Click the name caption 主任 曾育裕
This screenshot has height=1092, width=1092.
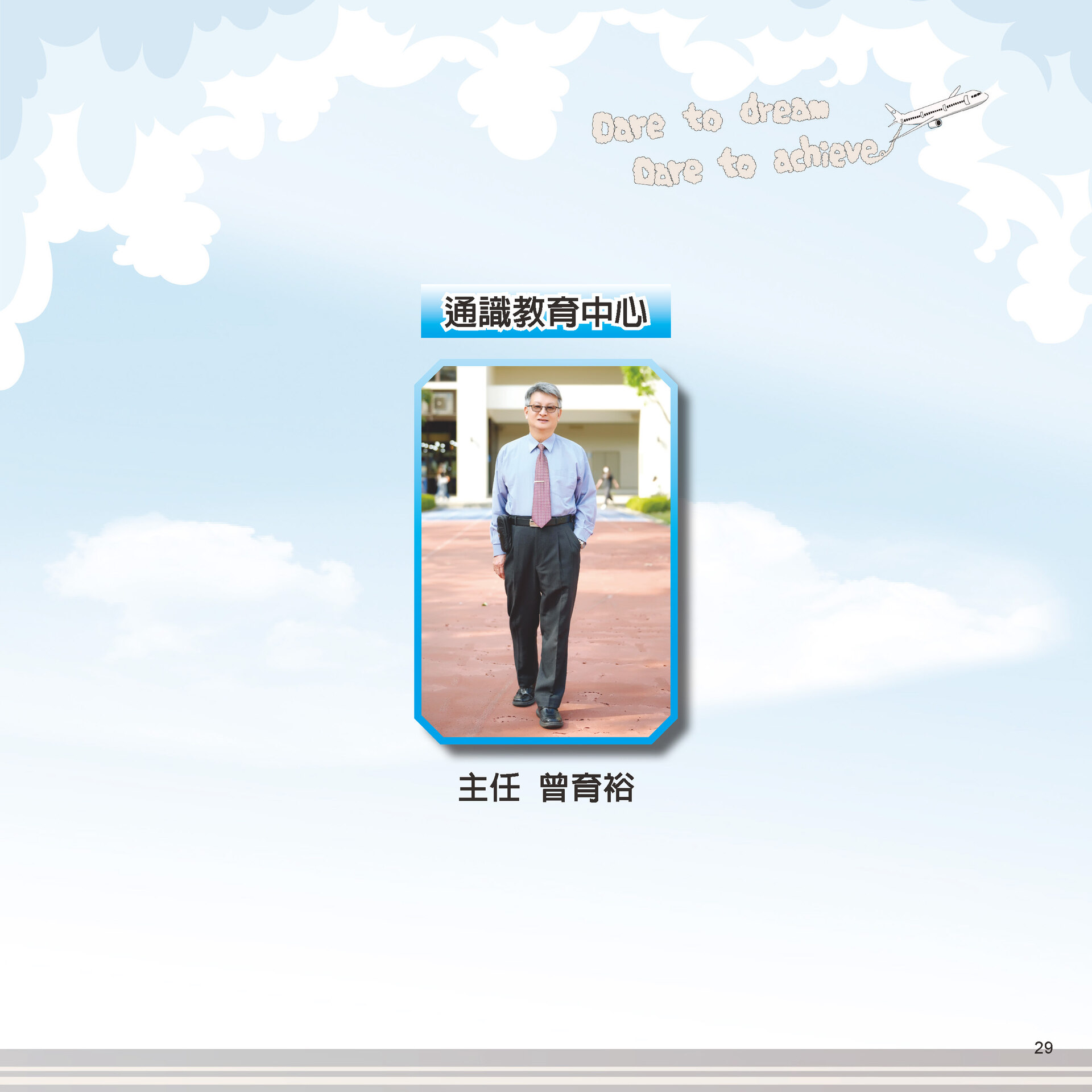tap(546, 788)
